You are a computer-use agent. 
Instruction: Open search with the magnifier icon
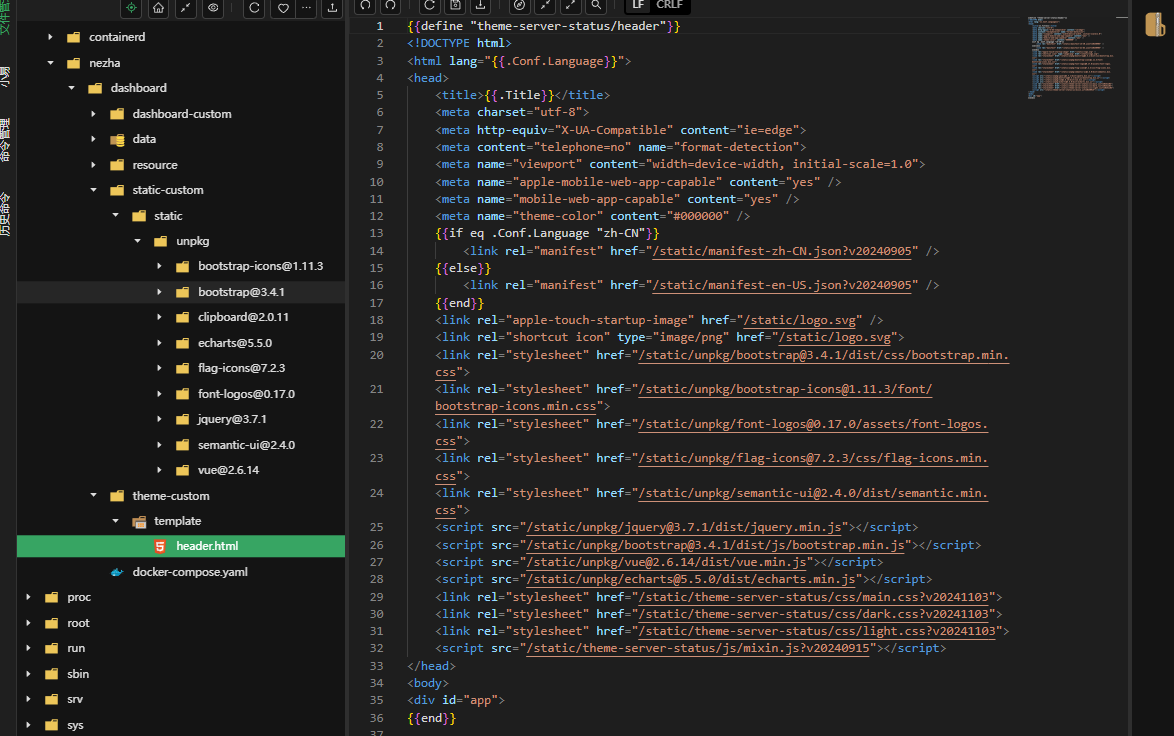(596, 6)
